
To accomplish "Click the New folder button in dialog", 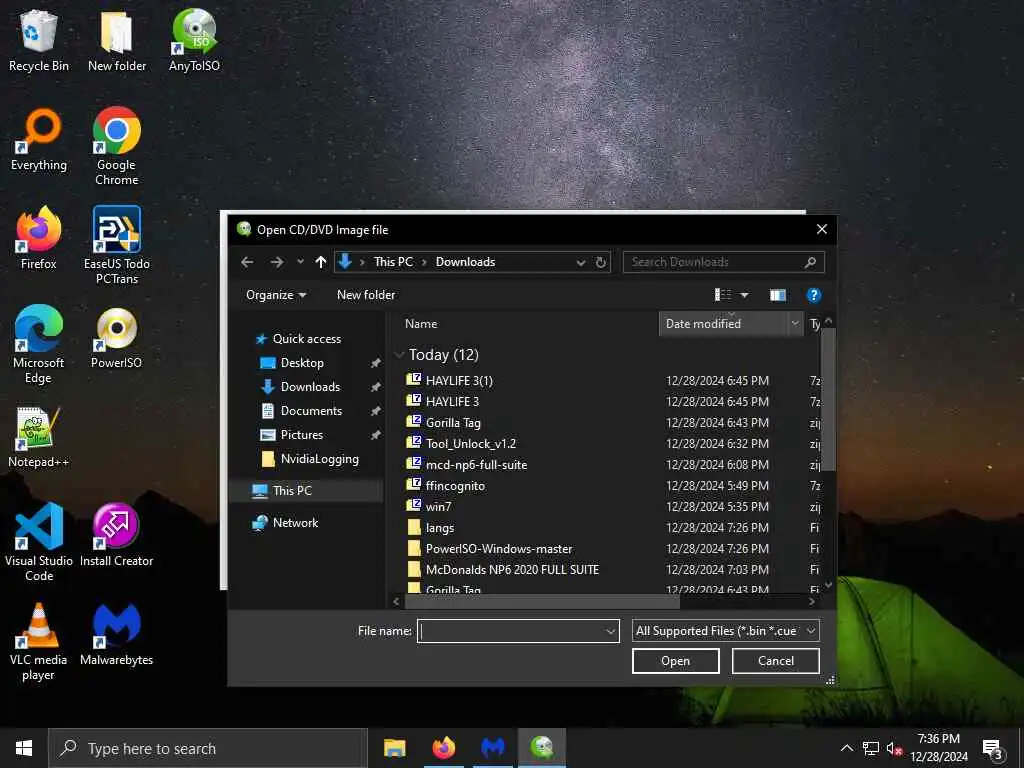I will (x=366, y=295).
